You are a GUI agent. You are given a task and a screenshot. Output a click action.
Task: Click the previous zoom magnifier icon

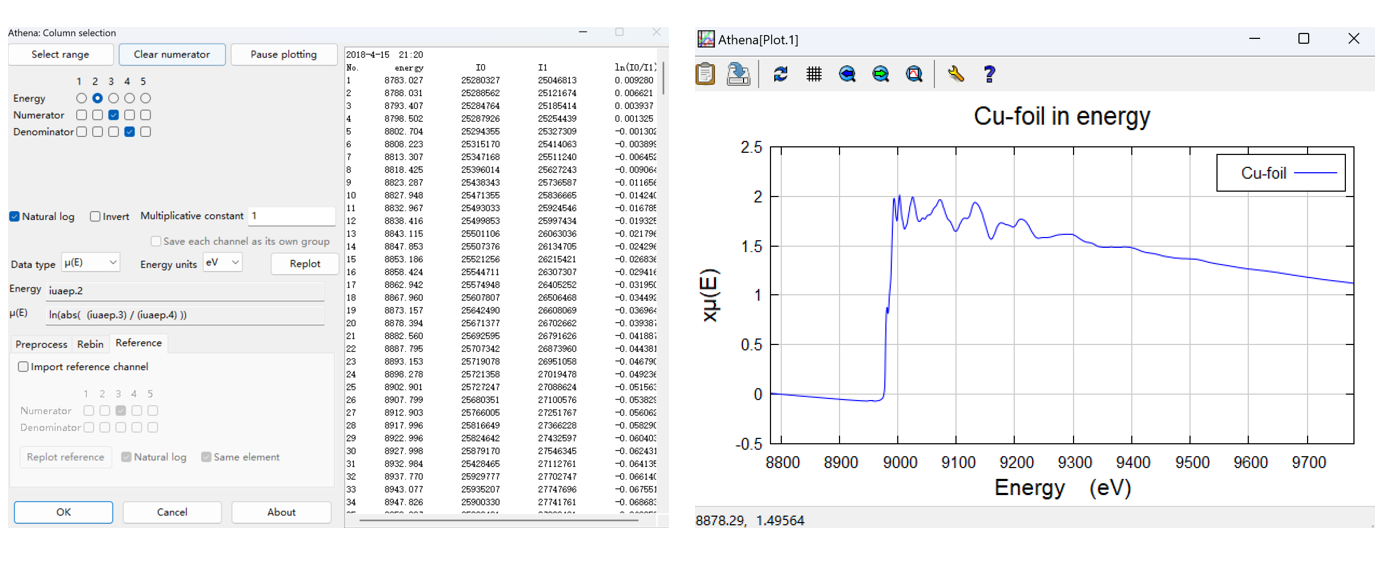(x=847, y=74)
